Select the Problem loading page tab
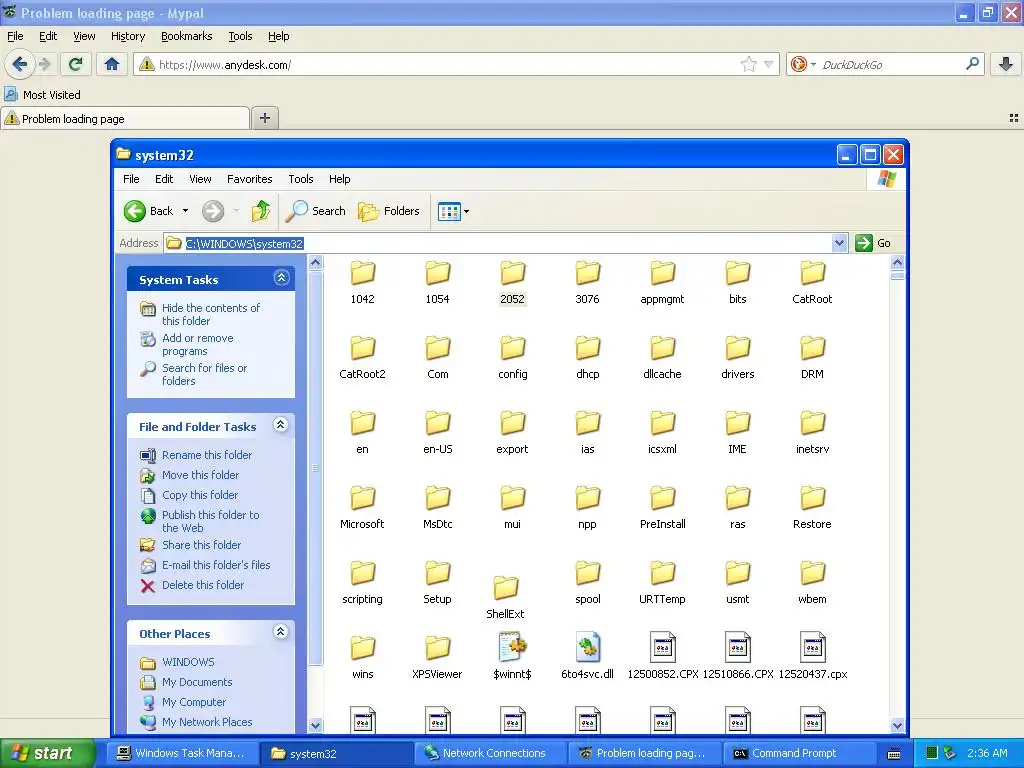The width and height of the screenshot is (1024, 768). click(125, 118)
